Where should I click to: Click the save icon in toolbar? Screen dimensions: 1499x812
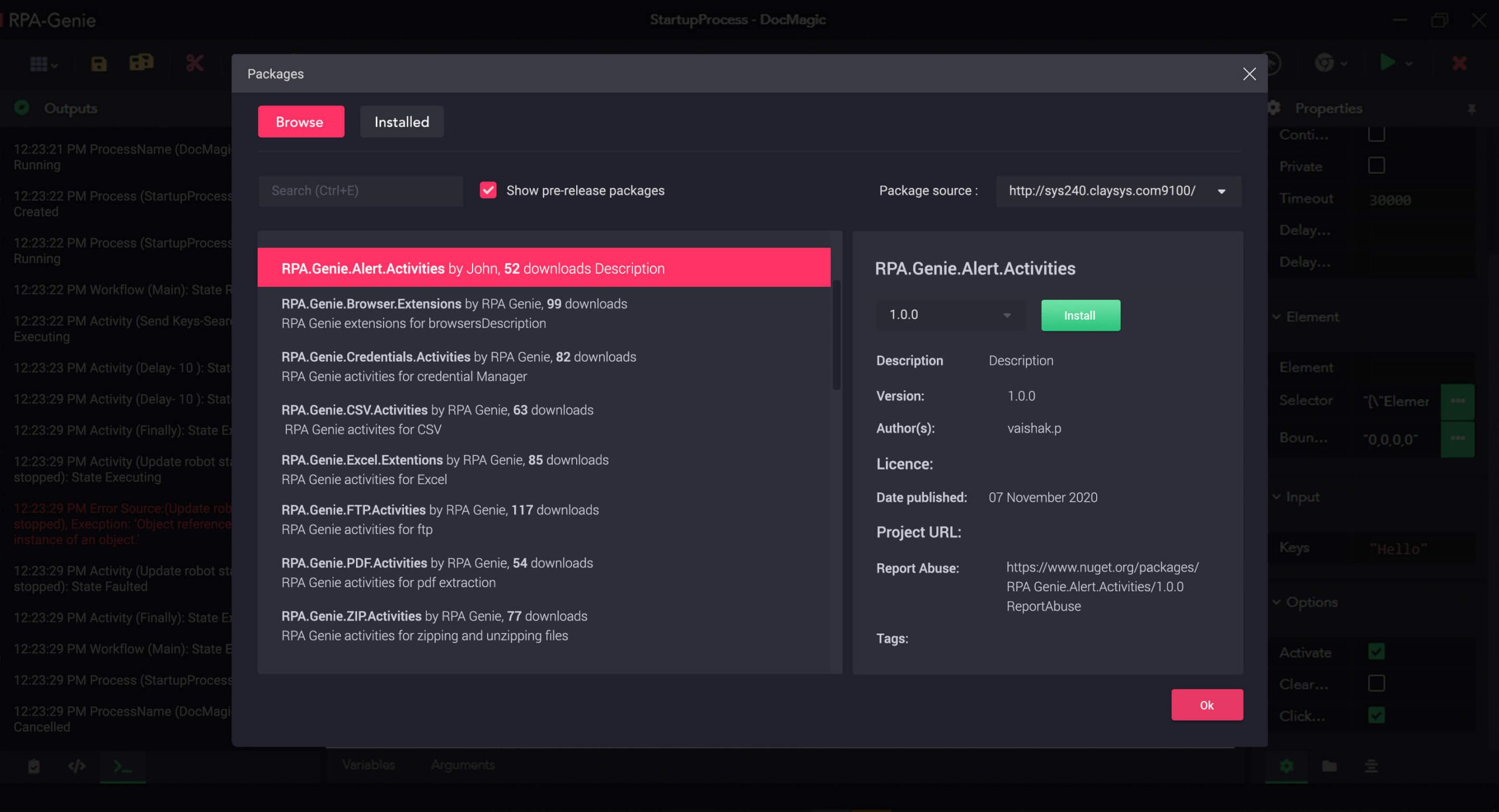click(98, 64)
